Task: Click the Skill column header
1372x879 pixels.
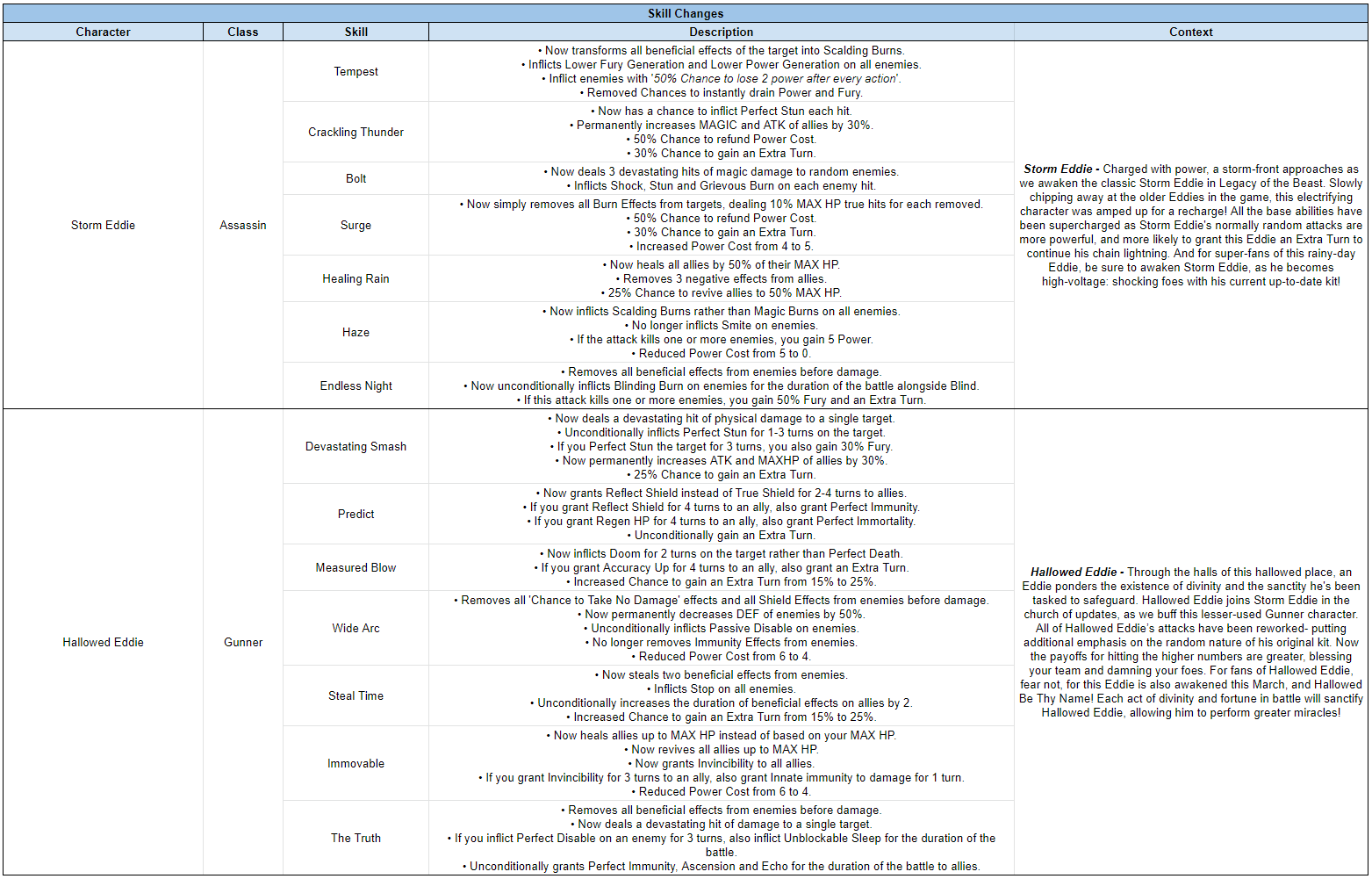Action: (x=356, y=32)
